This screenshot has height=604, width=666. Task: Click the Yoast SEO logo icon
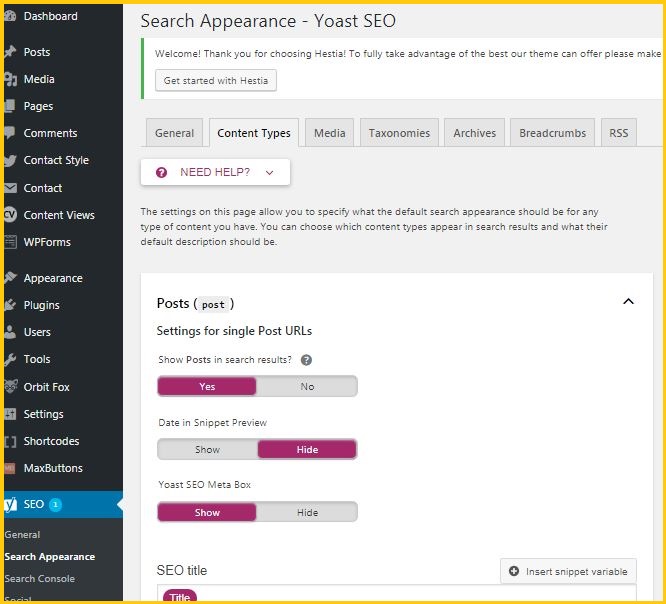point(10,504)
